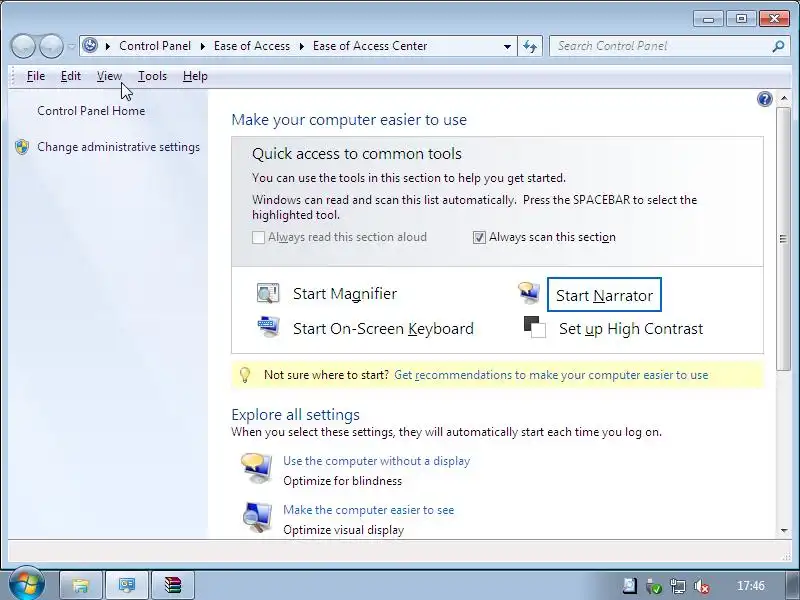Open Windows Explorer from the taskbar
The width and height of the screenshot is (800, 600).
click(x=81, y=585)
